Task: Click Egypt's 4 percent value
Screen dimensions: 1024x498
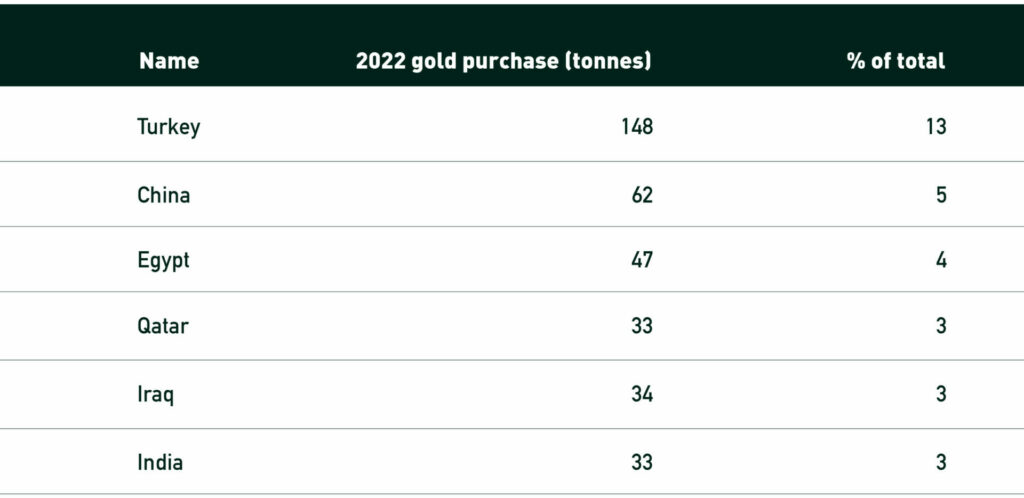Action: coord(941,260)
